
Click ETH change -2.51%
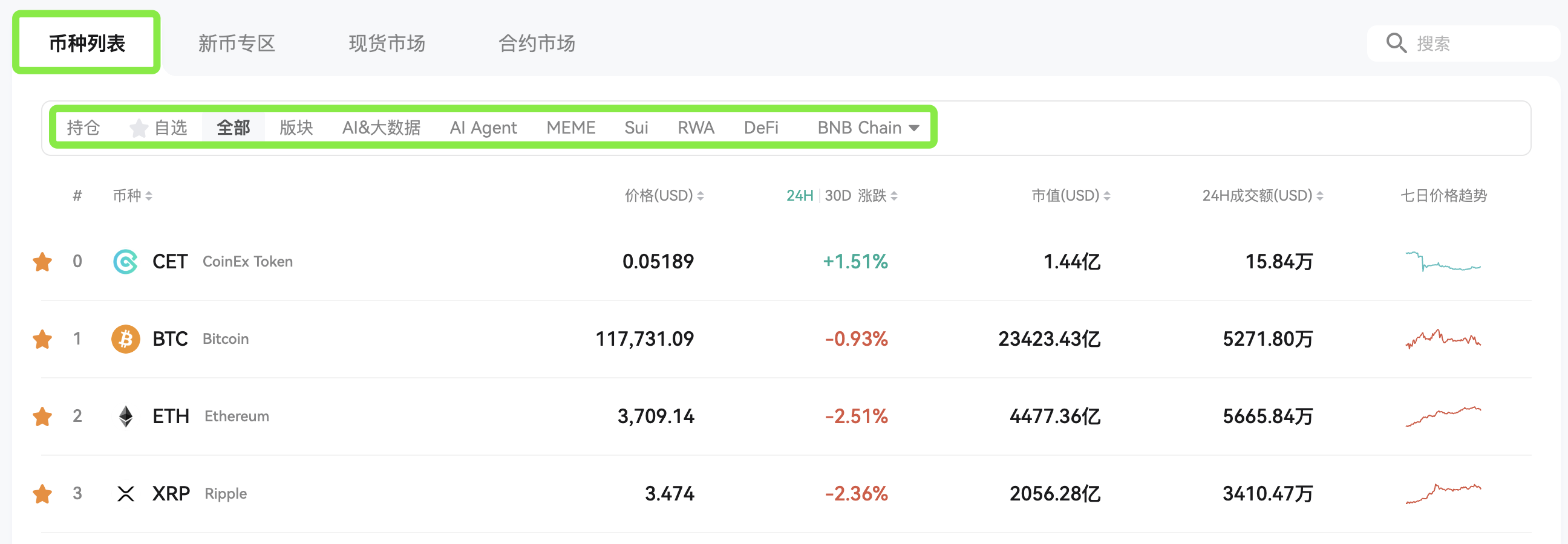[856, 416]
